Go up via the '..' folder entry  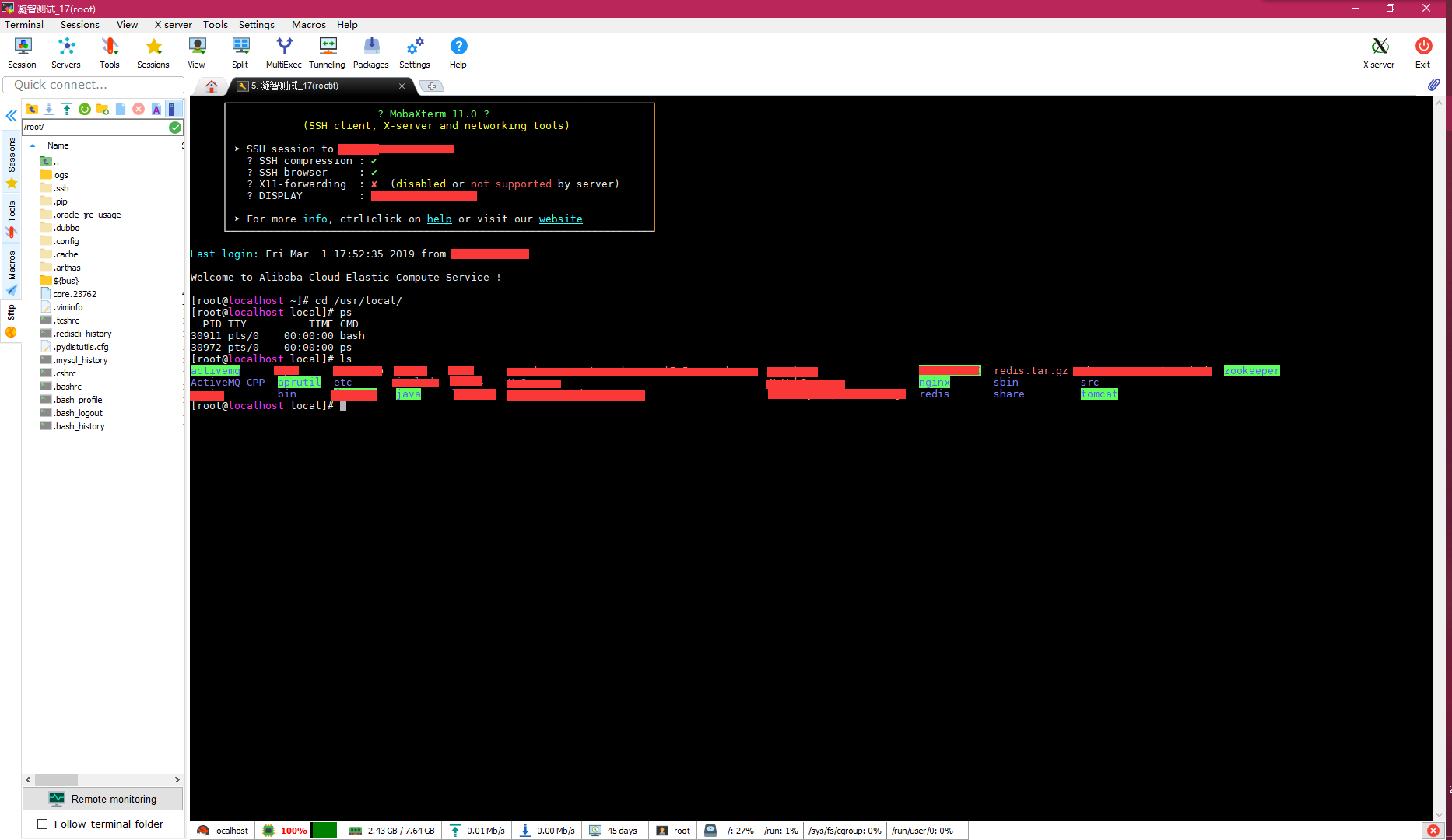point(50,162)
